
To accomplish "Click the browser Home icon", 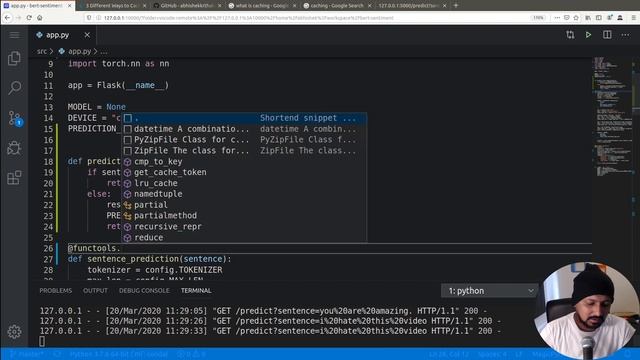I will click(x=40, y=18).
